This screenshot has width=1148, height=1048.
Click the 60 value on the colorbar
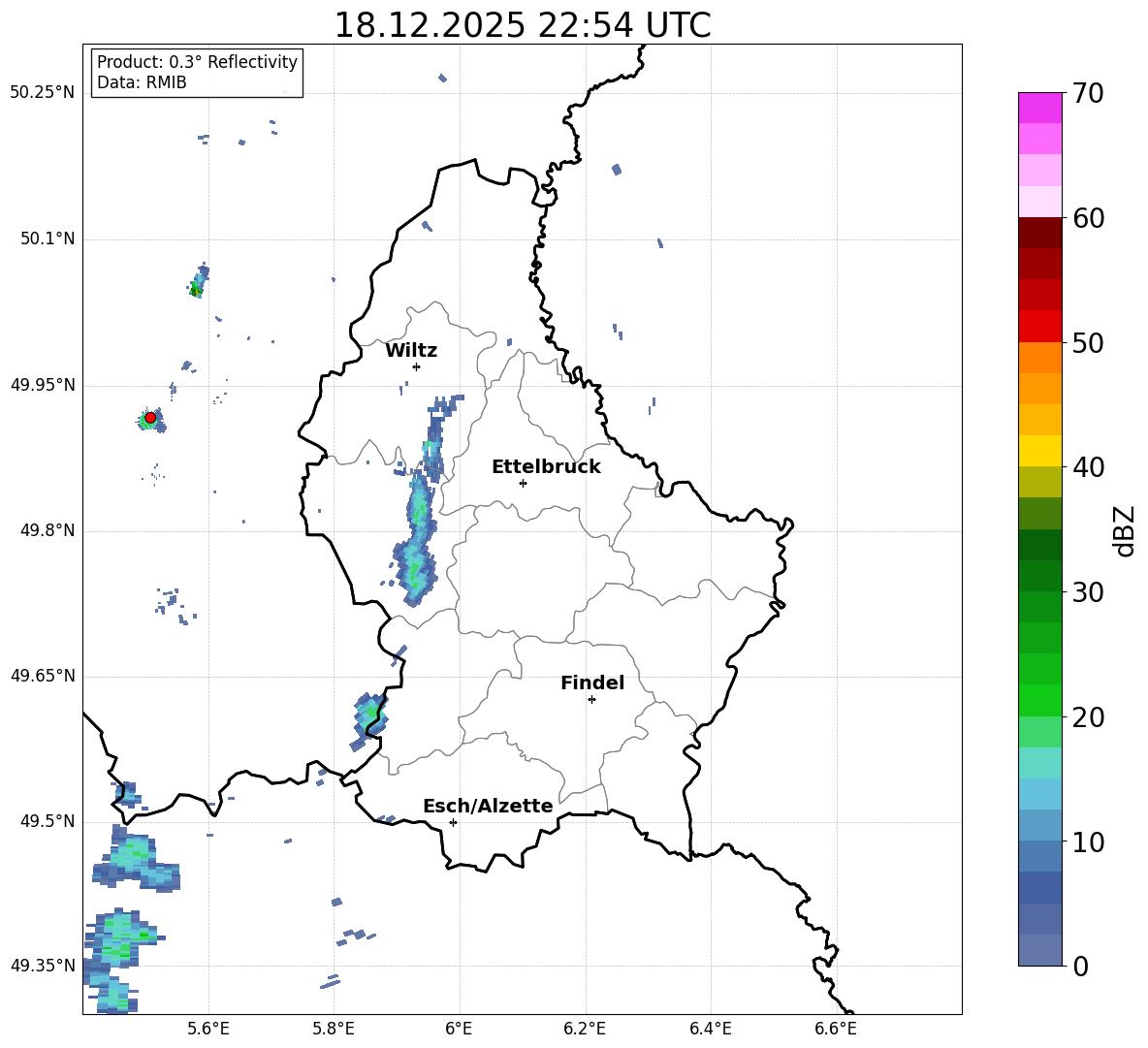tap(1088, 218)
